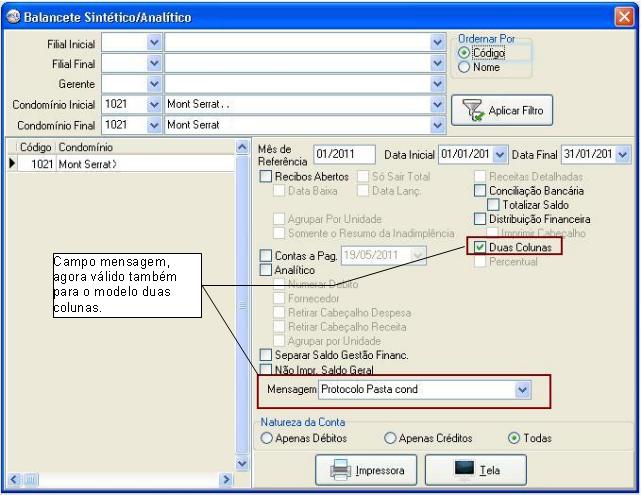Open the Data Final date picker
Screen dimensions: 641x495
[624, 155]
